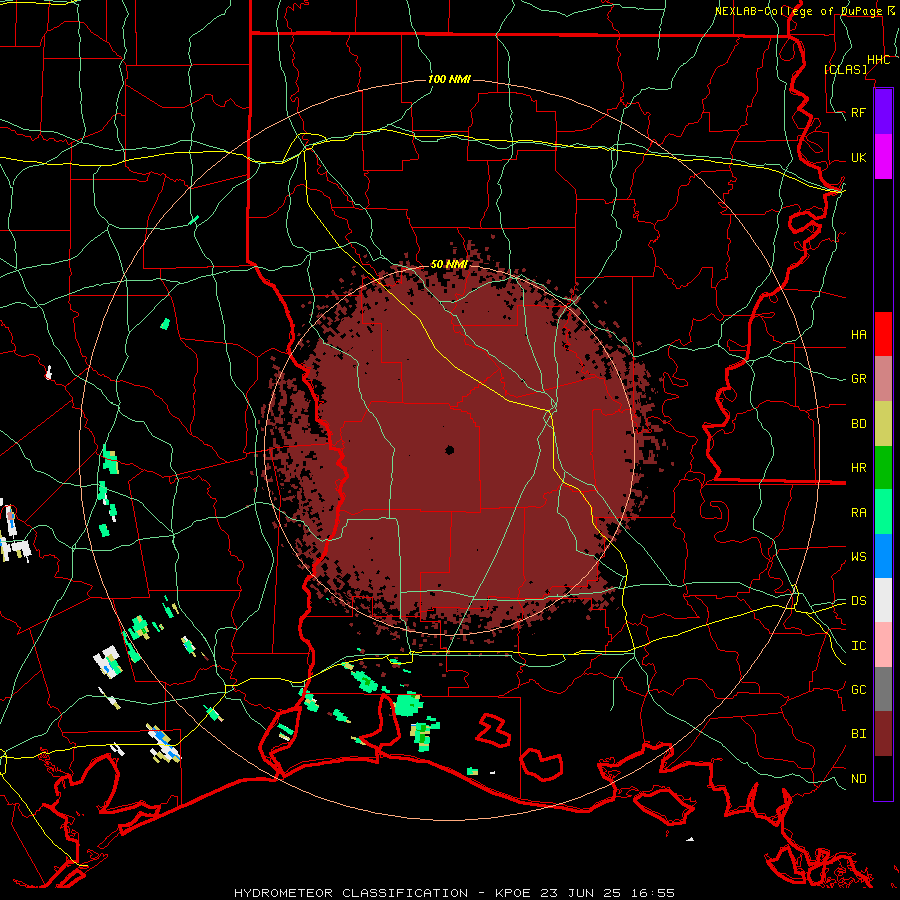
Task: Click the HR dark green legend swatch
Action: point(883,468)
